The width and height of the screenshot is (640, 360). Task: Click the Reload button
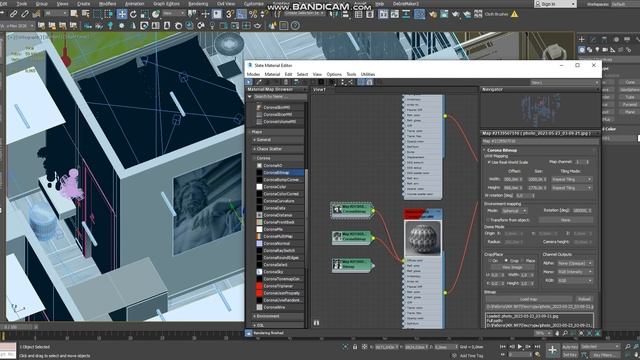[584, 299]
